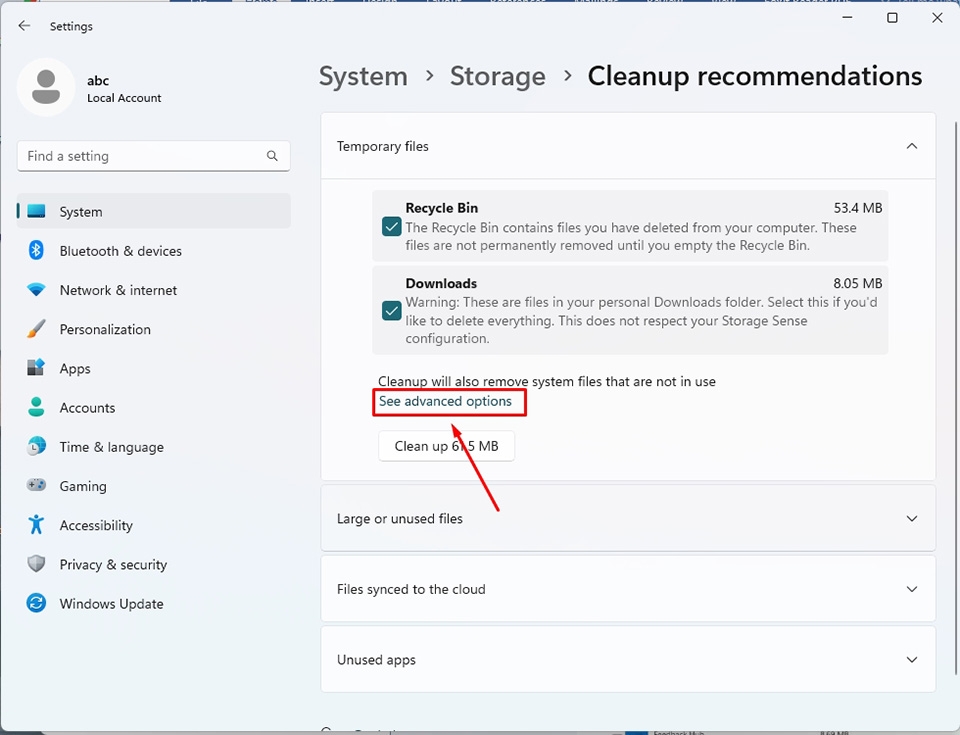Click the Accessibility figure icon
The width and height of the screenshot is (960, 735).
pyautogui.click(x=36, y=525)
